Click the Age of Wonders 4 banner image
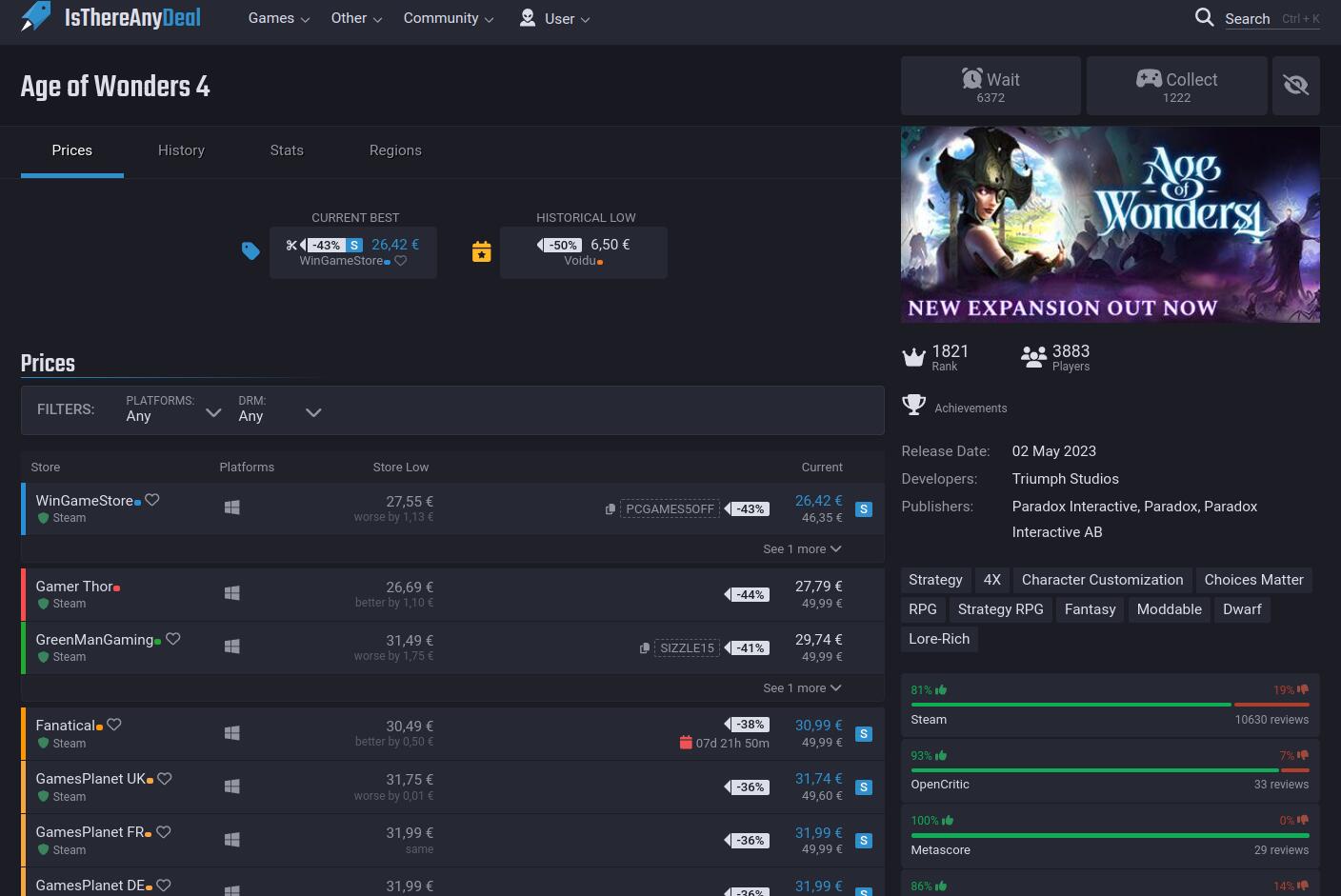This screenshot has width=1341, height=896. 1110,225
